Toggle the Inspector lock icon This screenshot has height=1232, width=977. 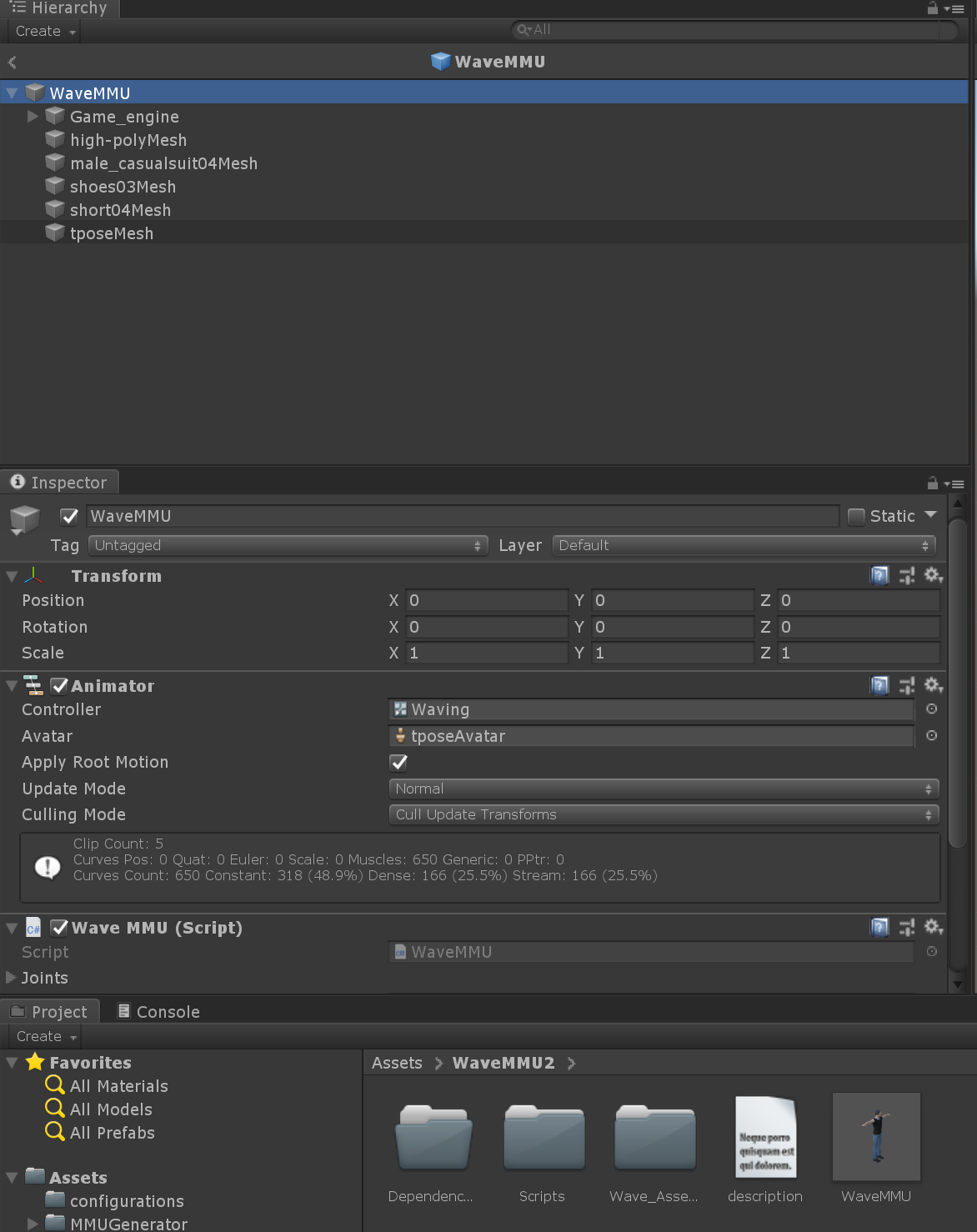[x=933, y=483]
